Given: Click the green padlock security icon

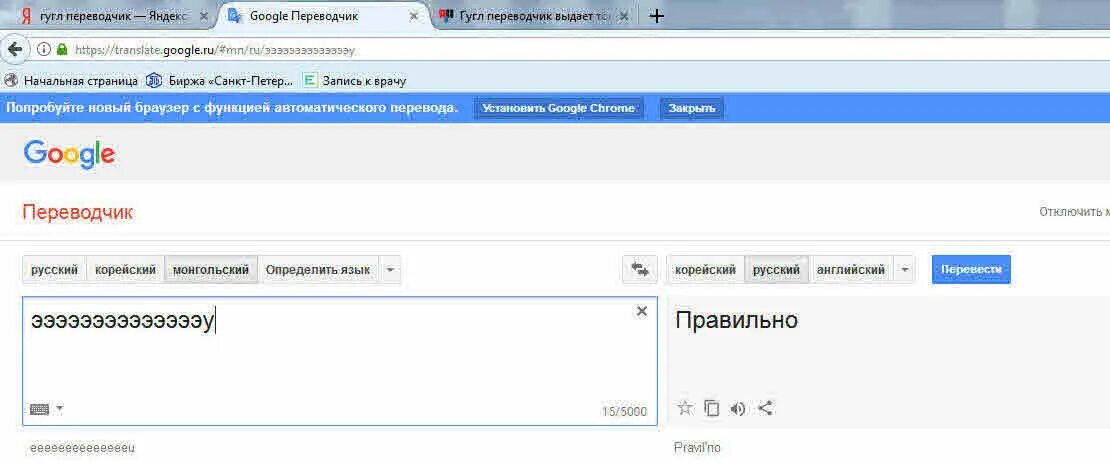Looking at the screenshot, I should tap(62, 50).
